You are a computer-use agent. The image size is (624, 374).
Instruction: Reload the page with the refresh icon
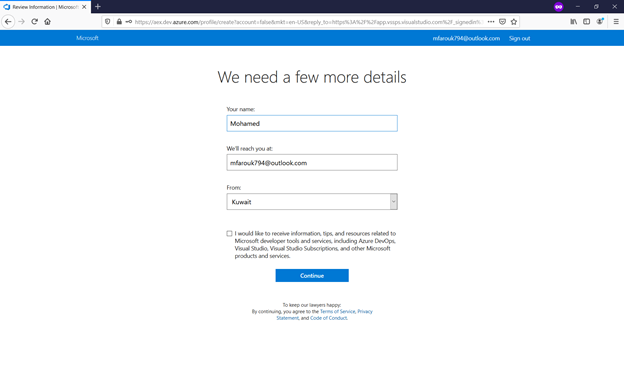35,22
